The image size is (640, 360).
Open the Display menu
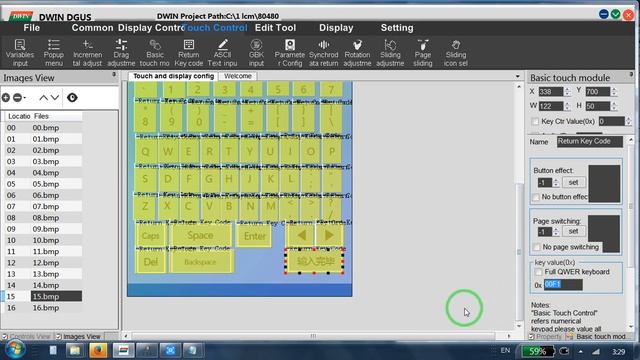336,28
